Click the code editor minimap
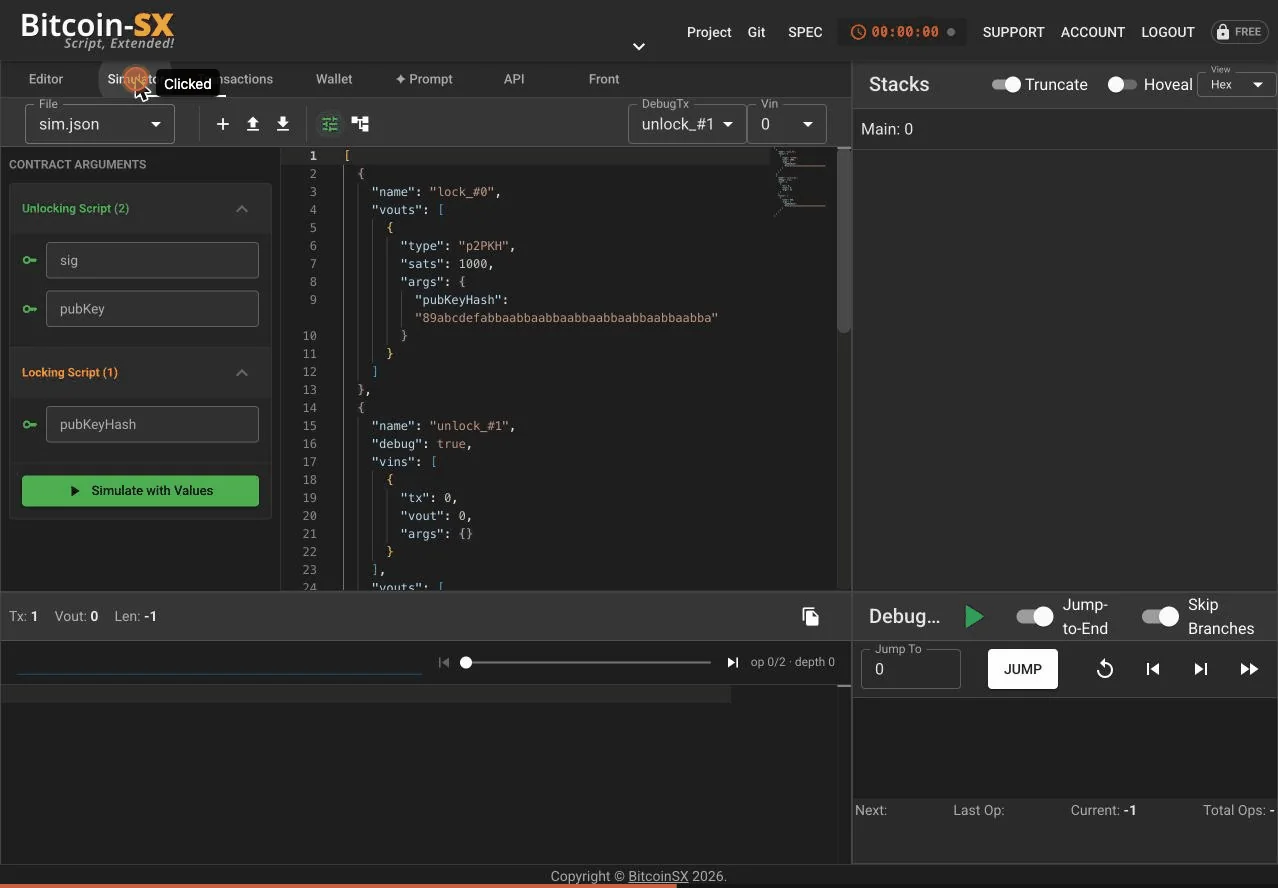Viewport: 1278px width, 888px height. coord(800,182)
